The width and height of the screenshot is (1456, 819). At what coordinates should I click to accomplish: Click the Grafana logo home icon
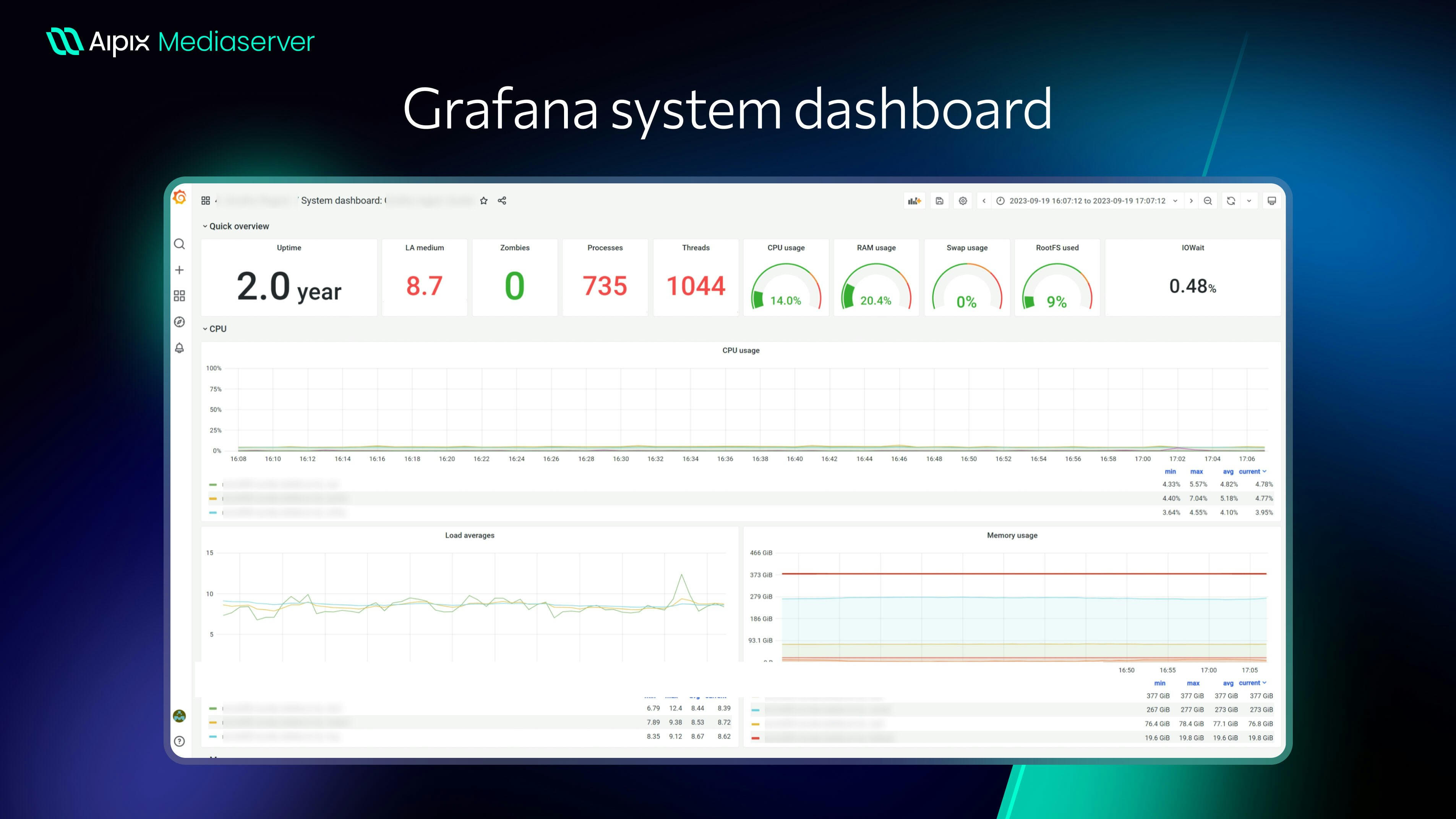[180, 198]
